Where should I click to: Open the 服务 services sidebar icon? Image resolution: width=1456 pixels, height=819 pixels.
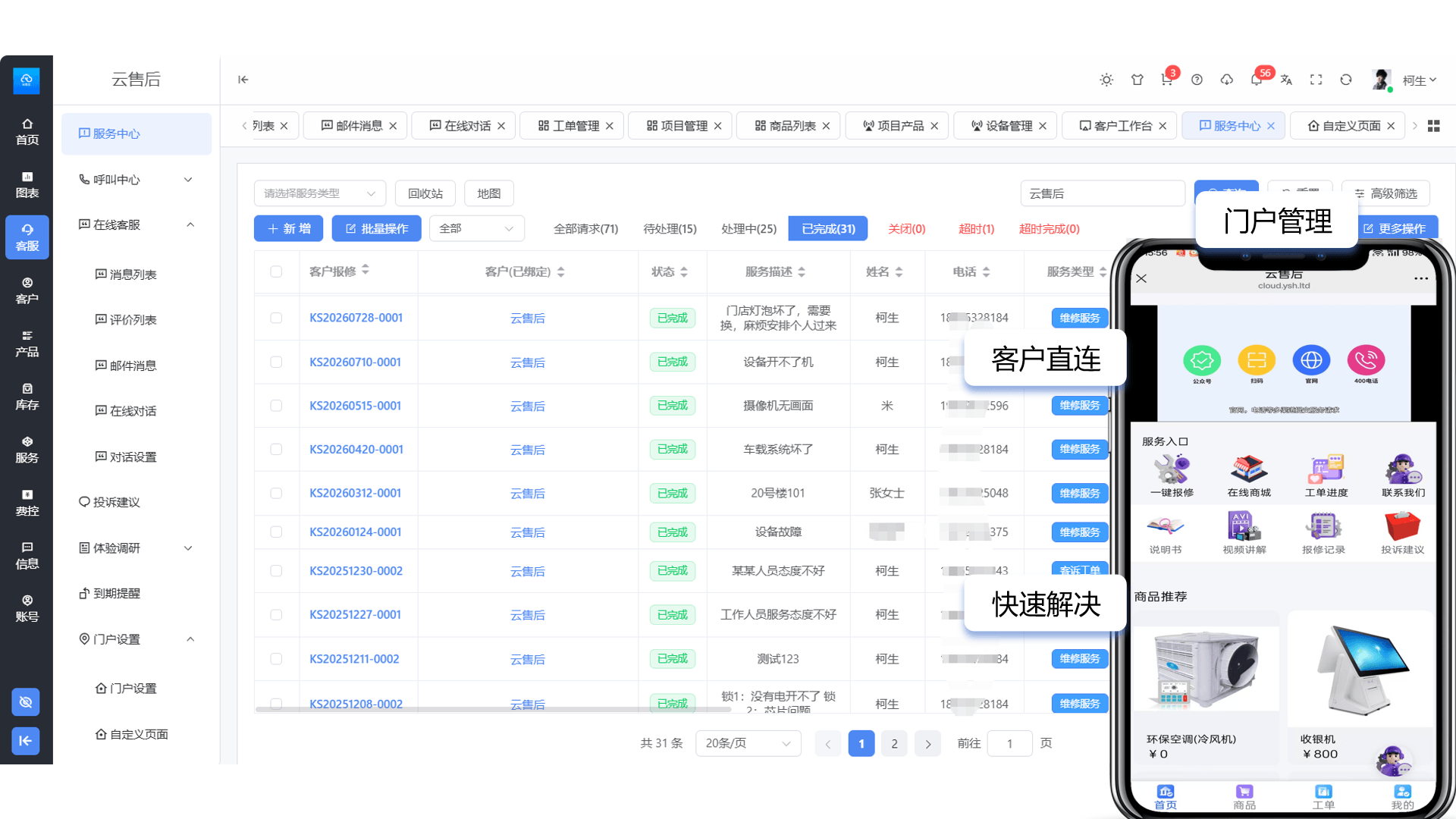click(x=27, y=450)
